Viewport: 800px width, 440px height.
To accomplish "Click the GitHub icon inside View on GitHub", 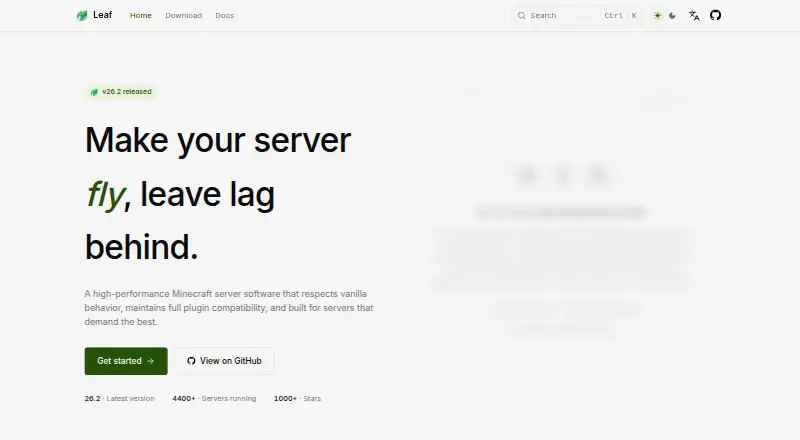I will [191, 361].
